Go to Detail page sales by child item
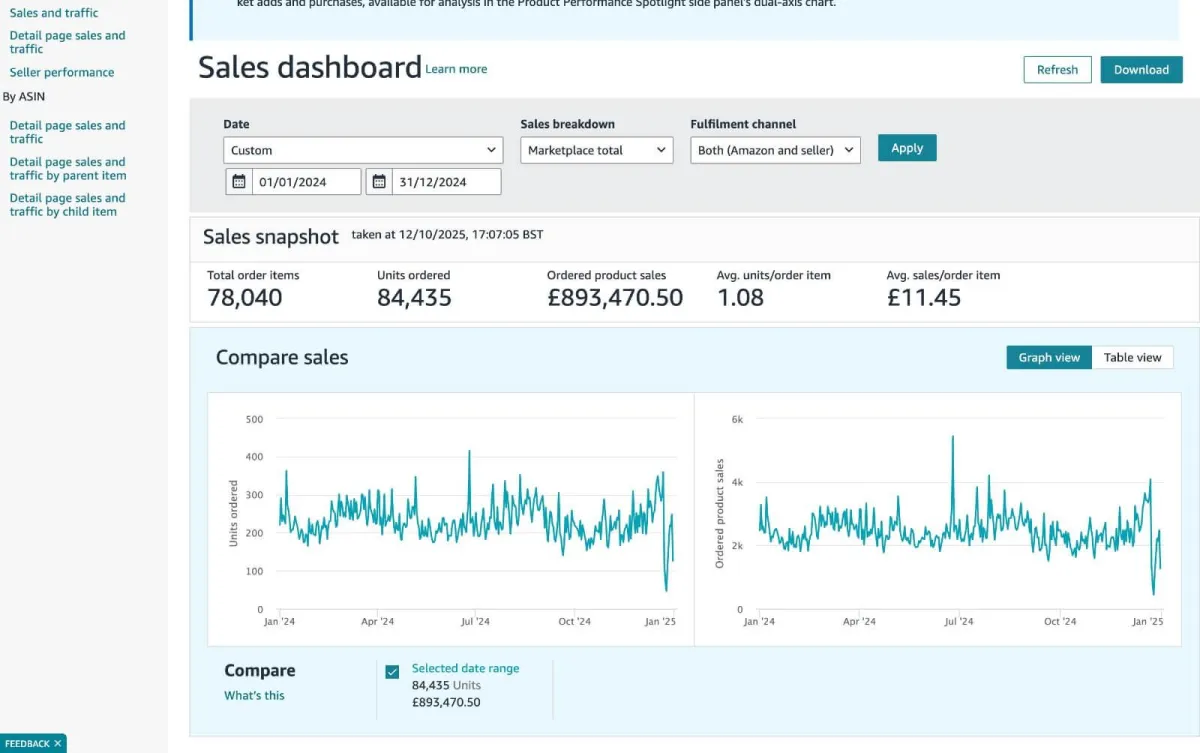 (68, 204)
